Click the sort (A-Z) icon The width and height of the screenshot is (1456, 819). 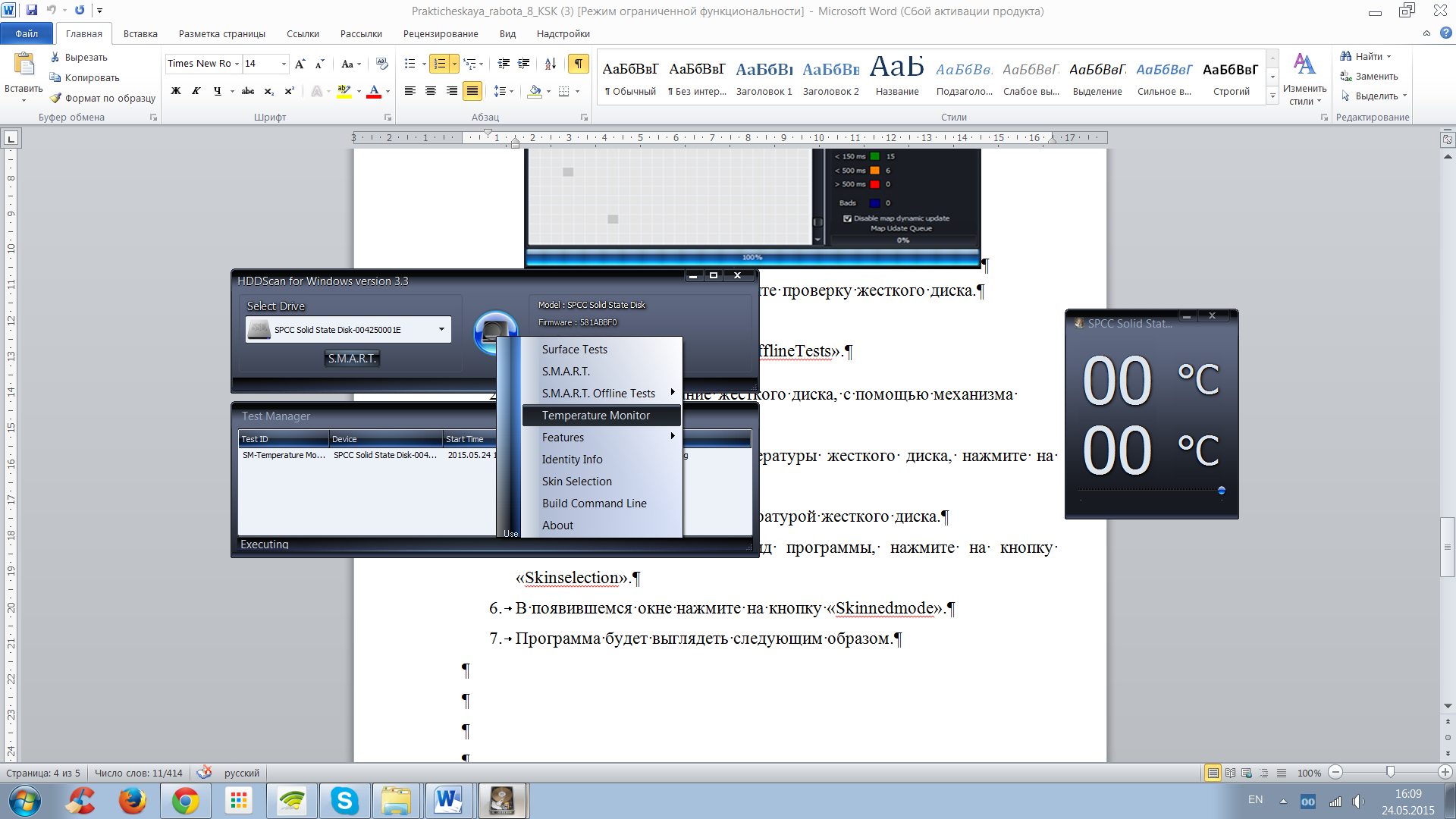(x=551, y=64)
